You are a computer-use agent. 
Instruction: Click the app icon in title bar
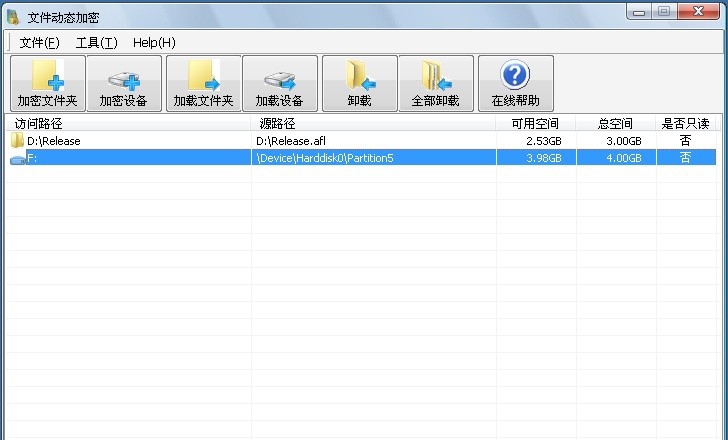pyautogui.click(x=13, y=17)
